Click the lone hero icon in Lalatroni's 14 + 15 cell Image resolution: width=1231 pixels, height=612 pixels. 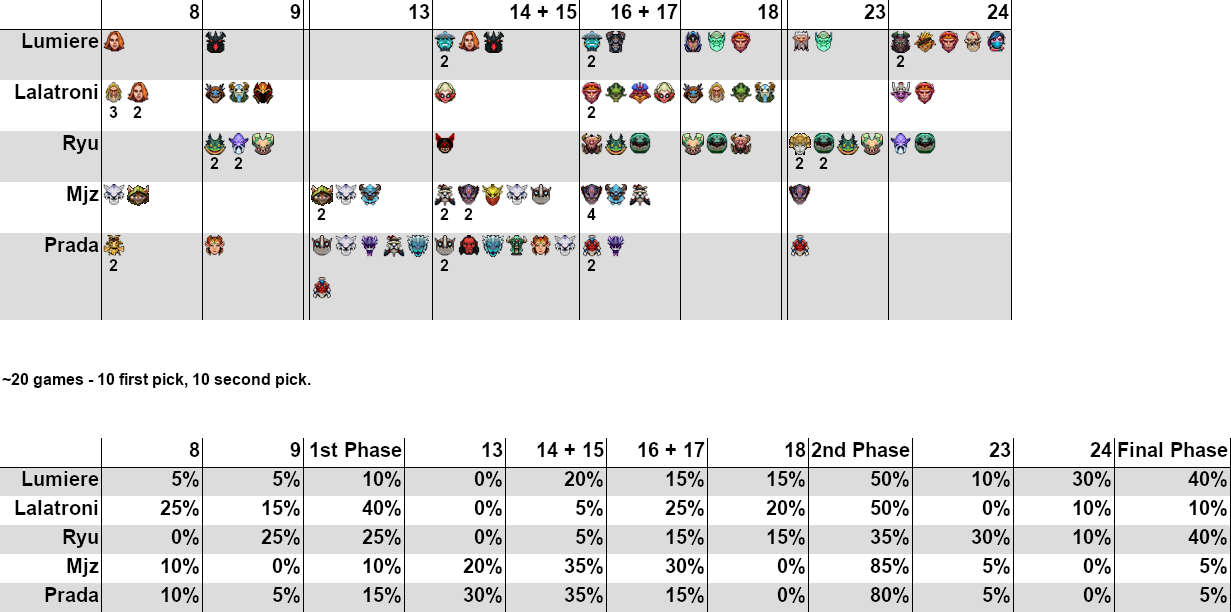(x=445, y=93)
